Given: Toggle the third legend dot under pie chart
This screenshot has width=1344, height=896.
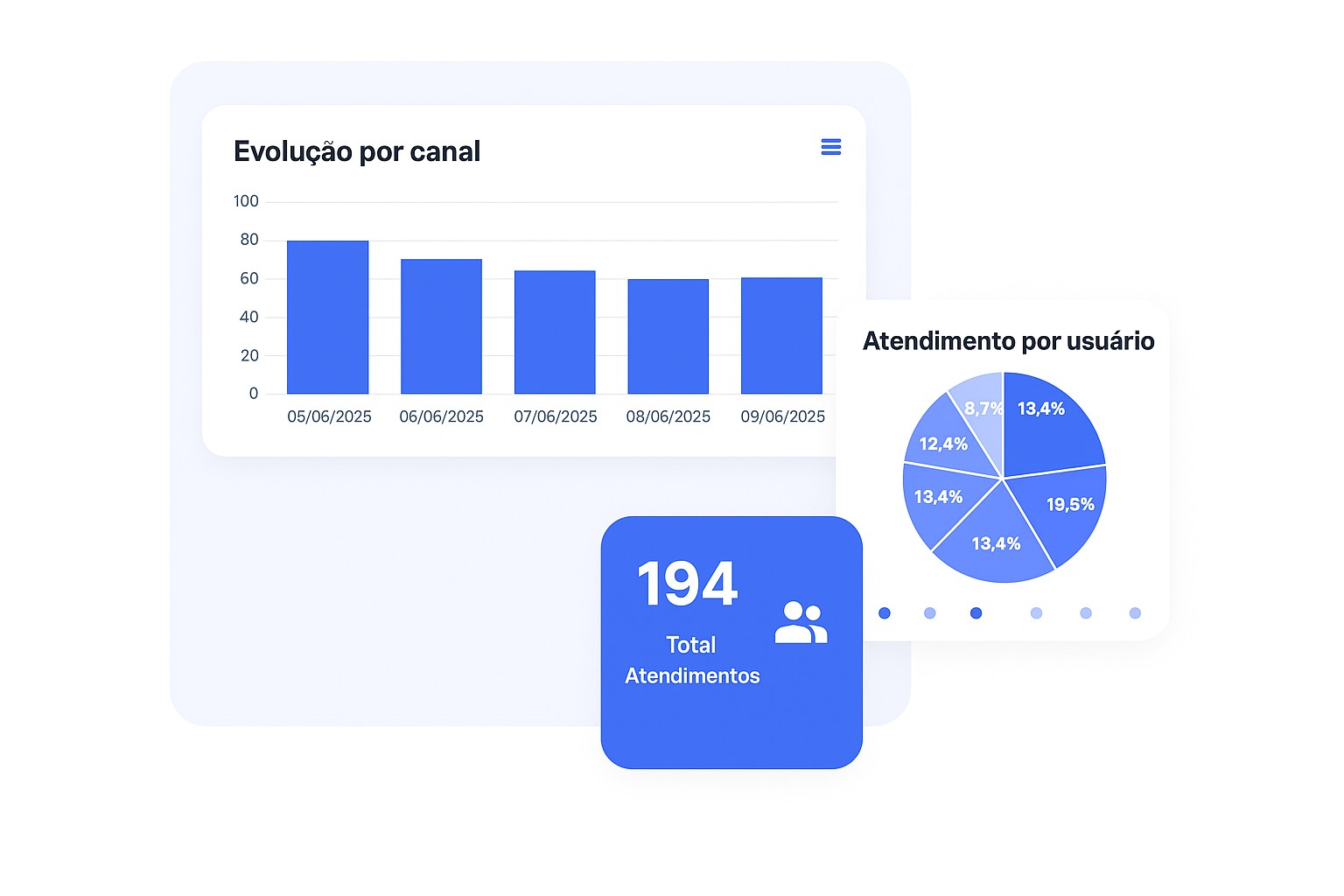Looking at the screenshot, I should 976,612.
